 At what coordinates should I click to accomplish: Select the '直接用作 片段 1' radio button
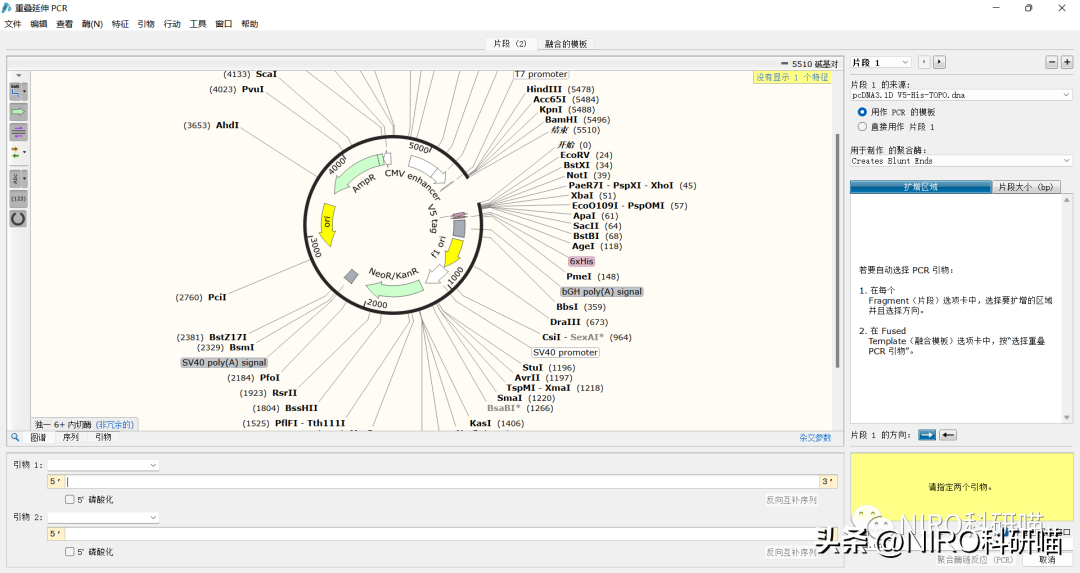[862, 127]
